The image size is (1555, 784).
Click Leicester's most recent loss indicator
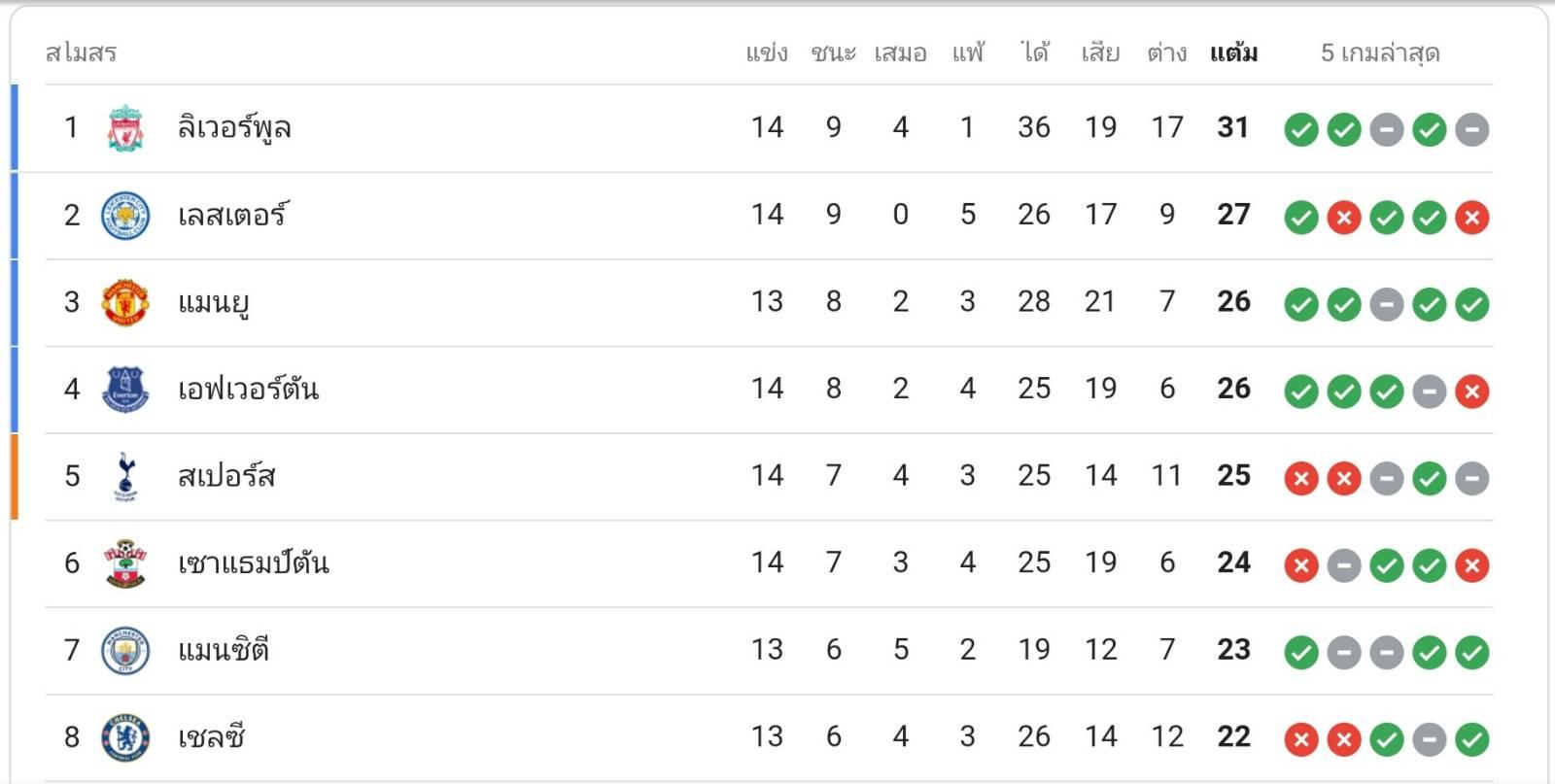(1471, 217)
